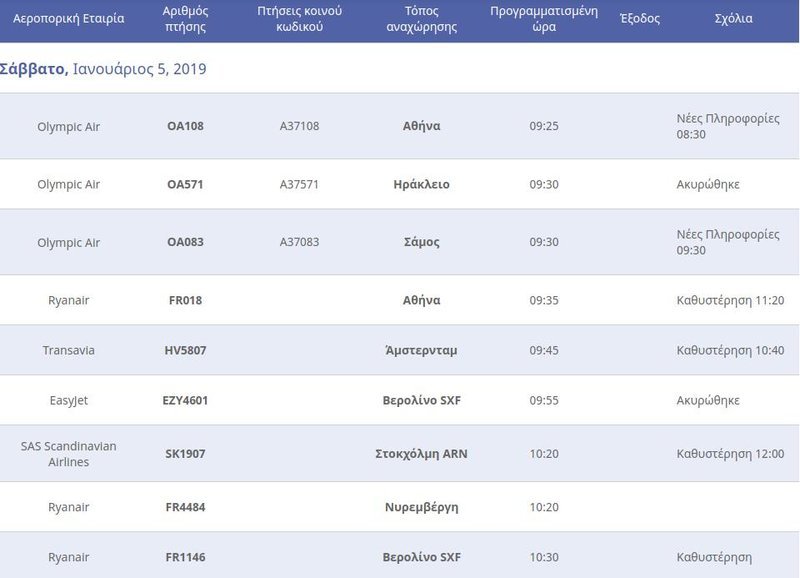This screenshot has height=578, width=800.
Task: Select the Στοκχόλμη ARN destination
Action: point(422,454)
